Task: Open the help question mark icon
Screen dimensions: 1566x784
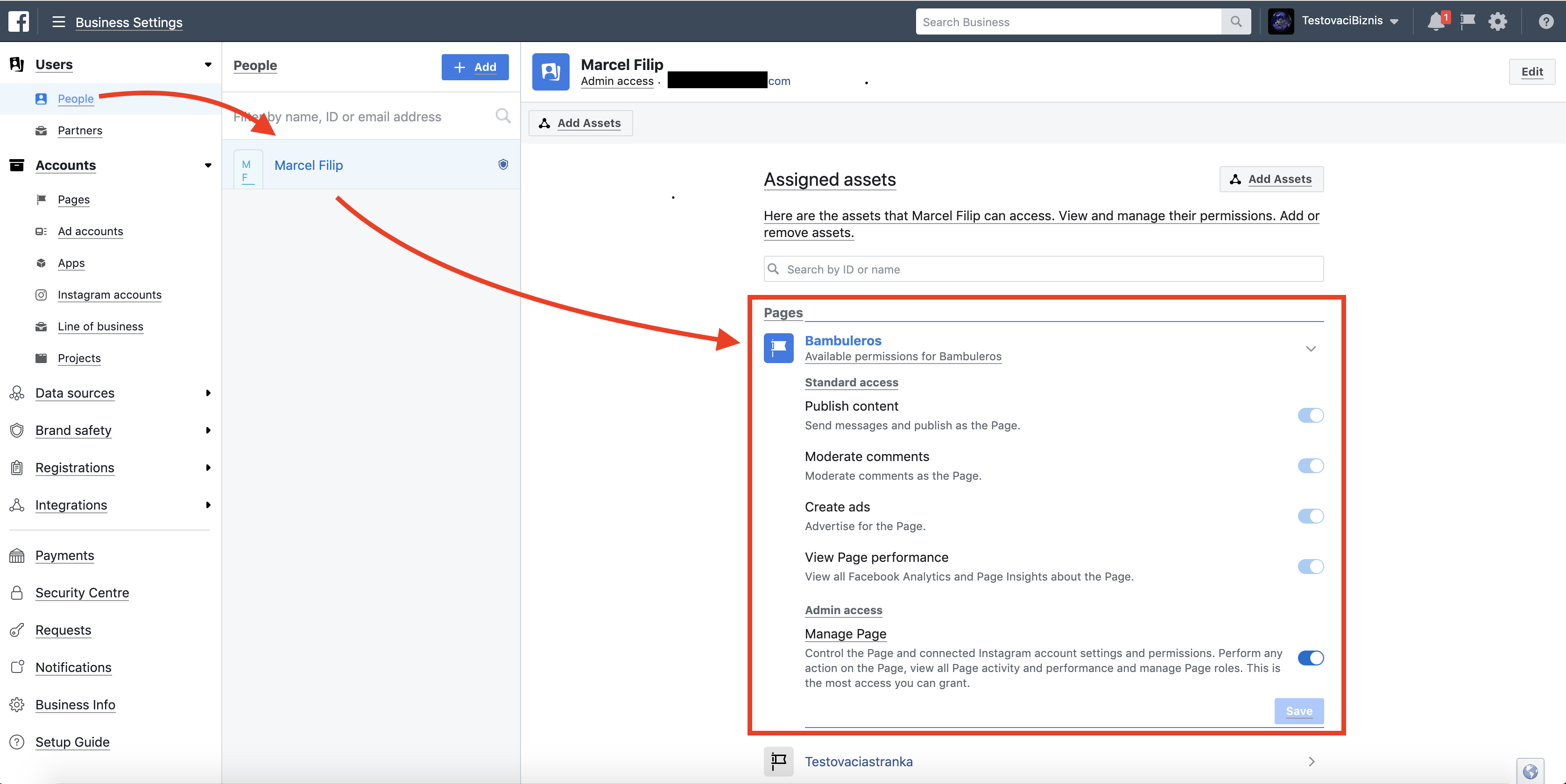Action: (x=1546, y=22)
